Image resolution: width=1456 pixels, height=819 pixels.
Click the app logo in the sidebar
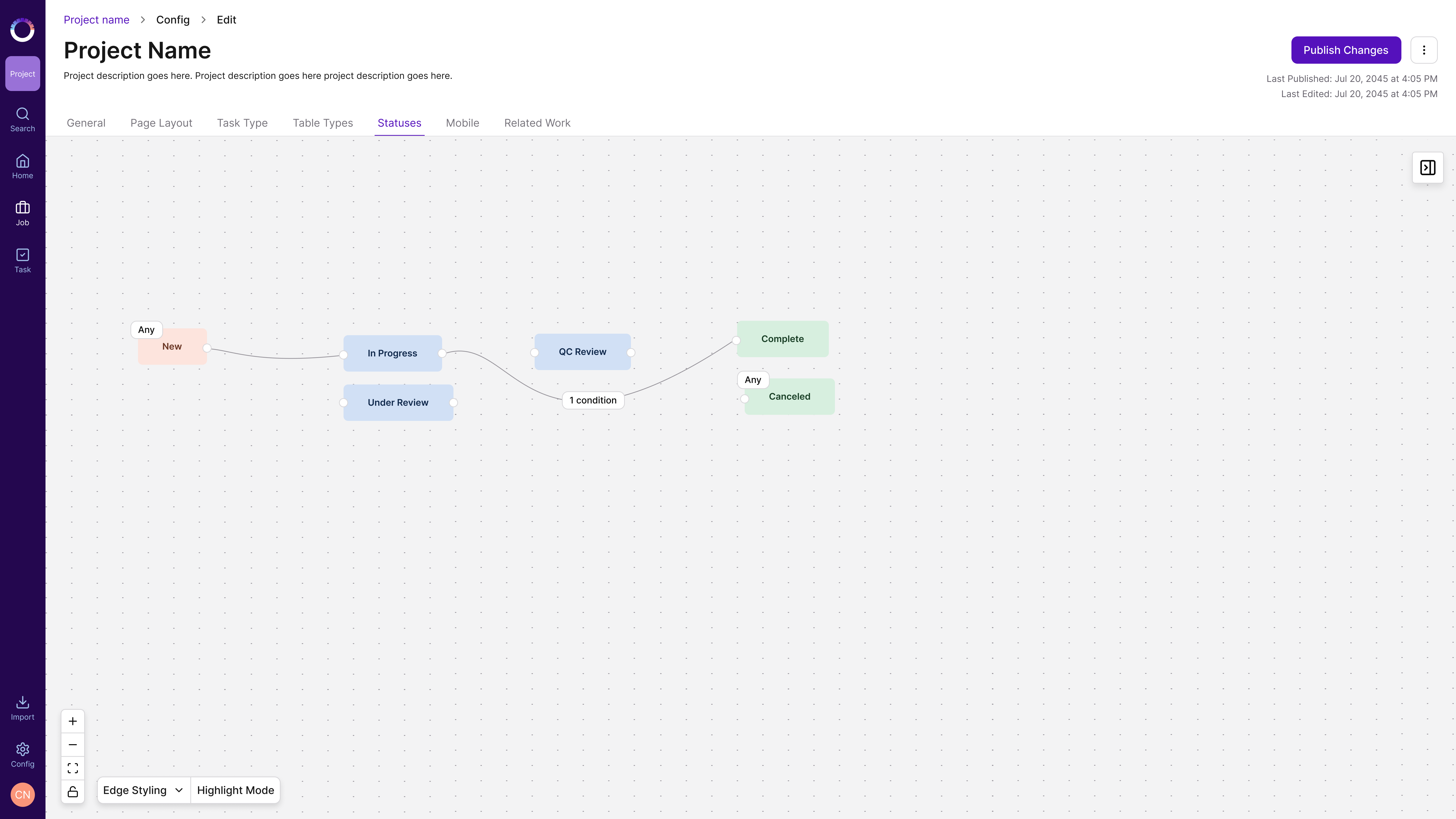pyautogui.click(x=22, y=30)
